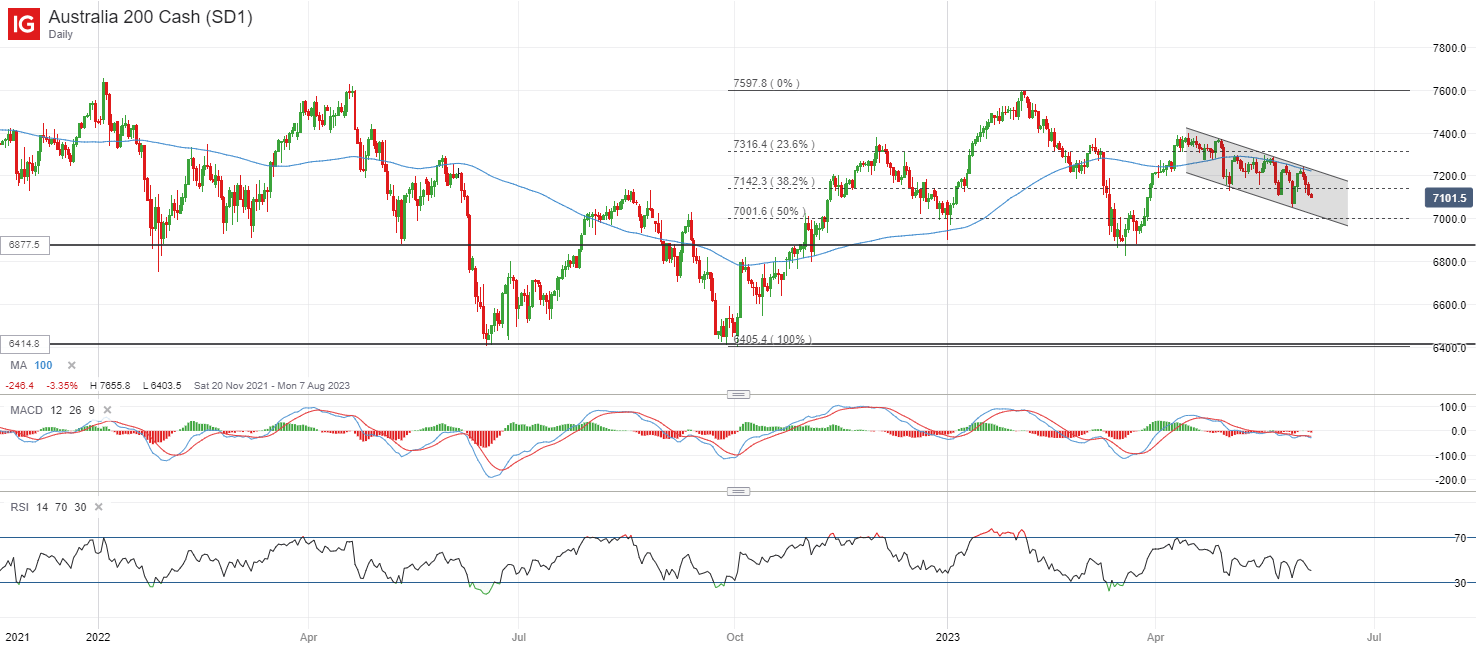This screenshot has width=1476, height=646.
Task: Select the 6405.4 (100%) Fibonacci level label
Action: click(772, 339)
